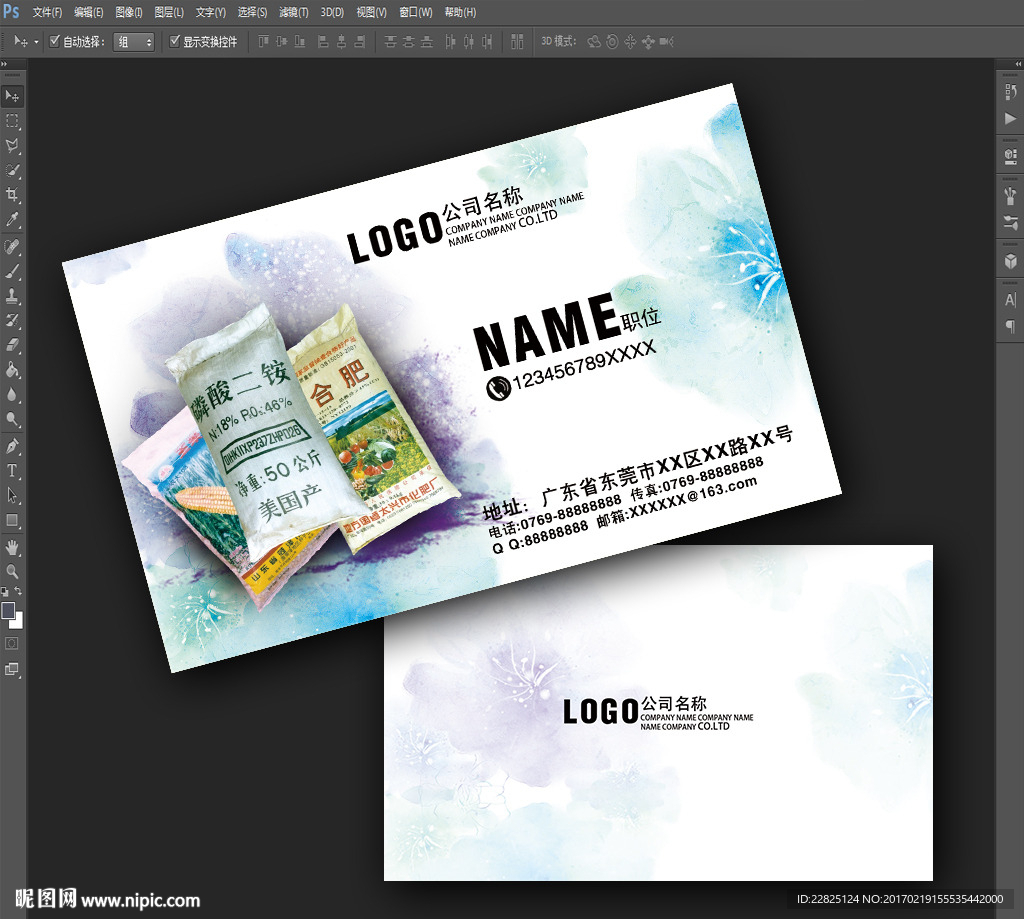Select the Rectangle shape tool
Viewport: 1024px width, 919px height.
[12, 520]
